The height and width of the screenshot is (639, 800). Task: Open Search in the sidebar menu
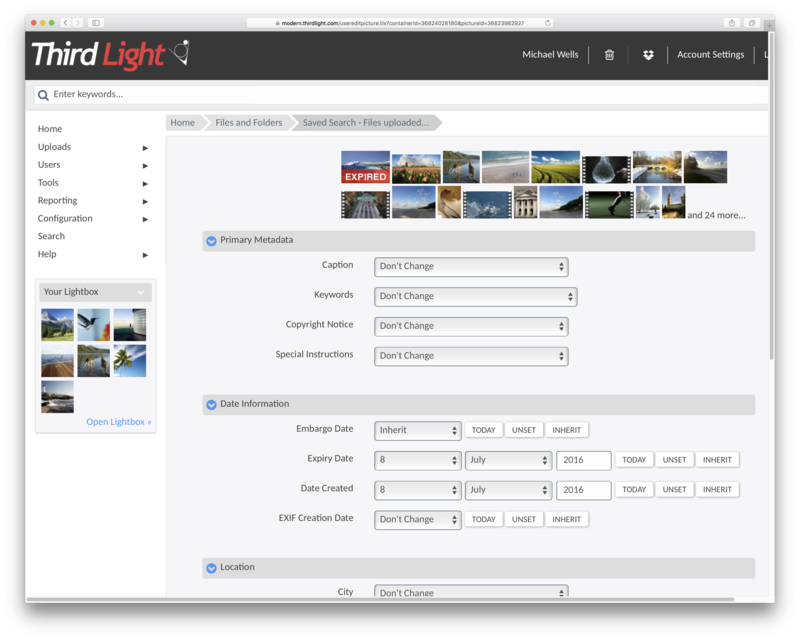point(51,236)
